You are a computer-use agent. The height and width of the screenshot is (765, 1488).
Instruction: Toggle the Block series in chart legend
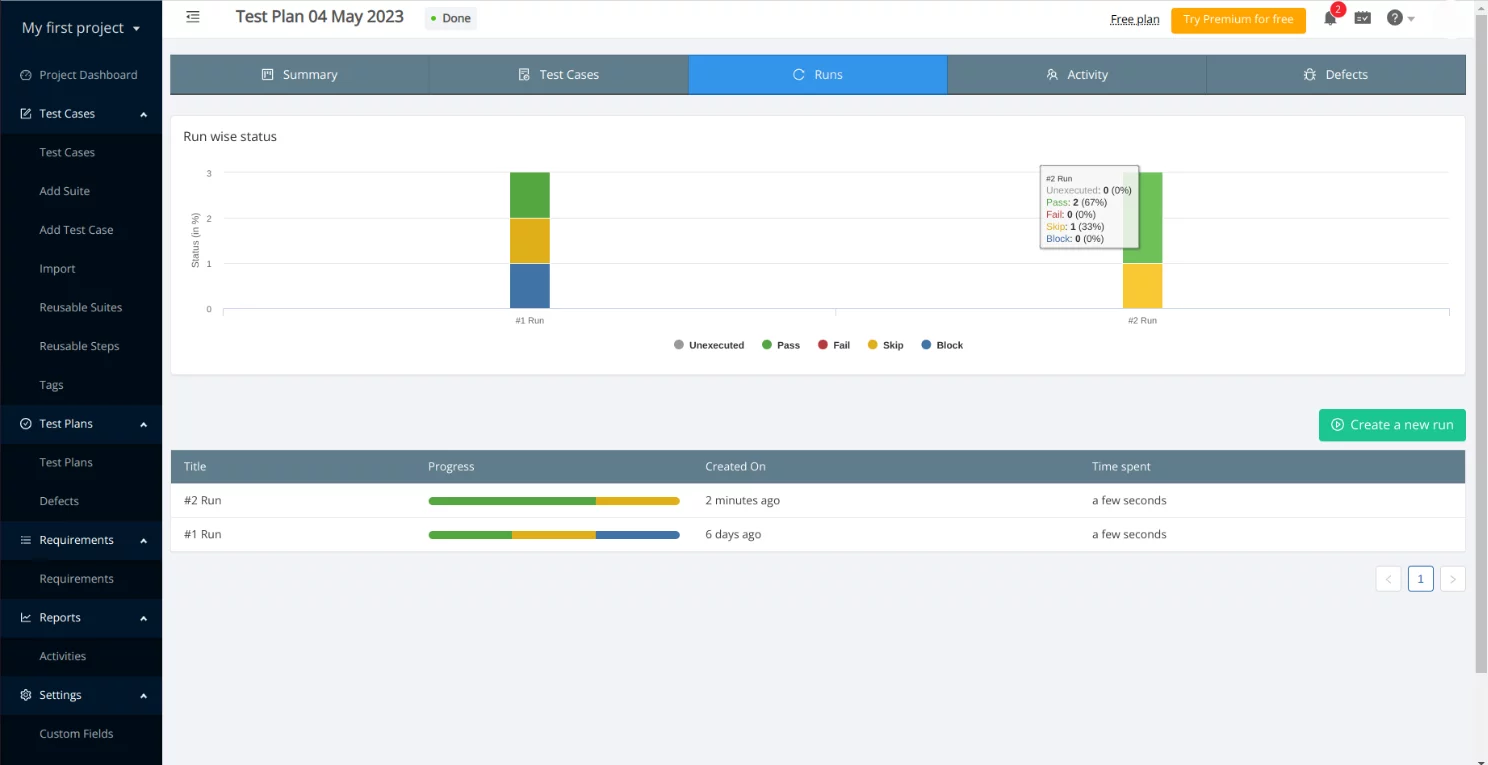tap(941, 345)
